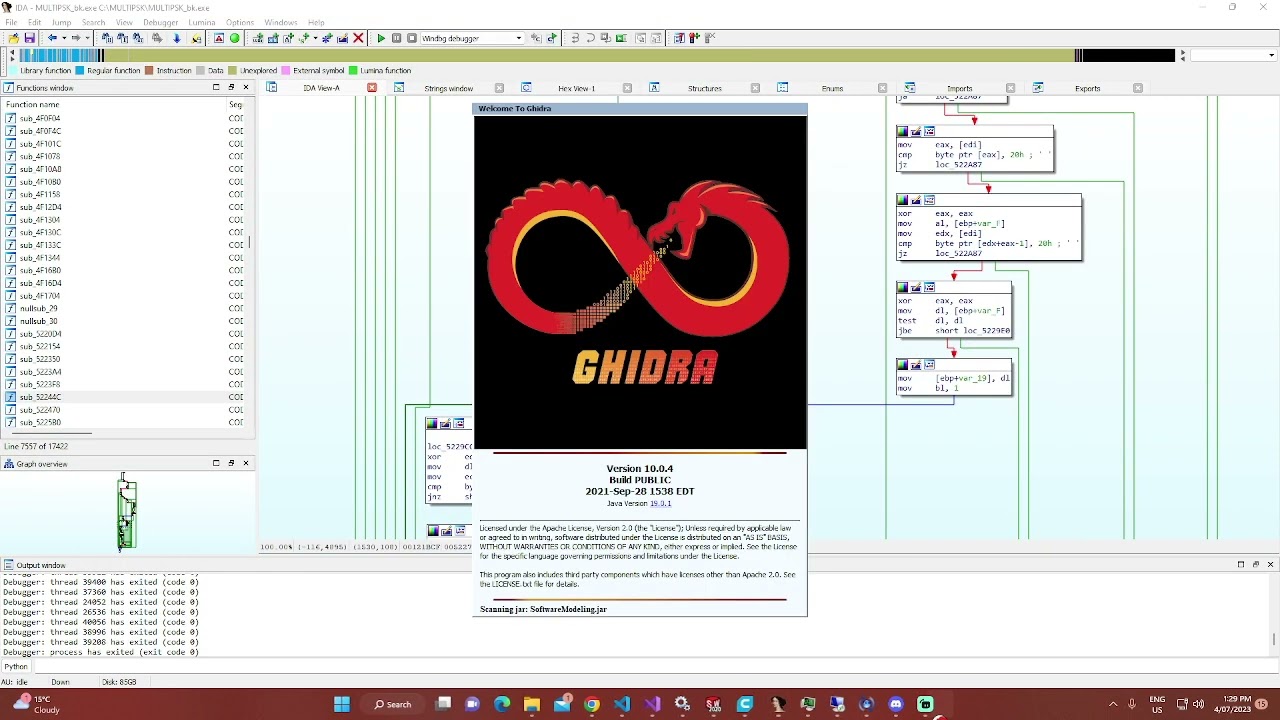The width and height of the screenshot is (1280, 720).
Task: Click the navigation band overview bar
Action: tap(596, 56)
